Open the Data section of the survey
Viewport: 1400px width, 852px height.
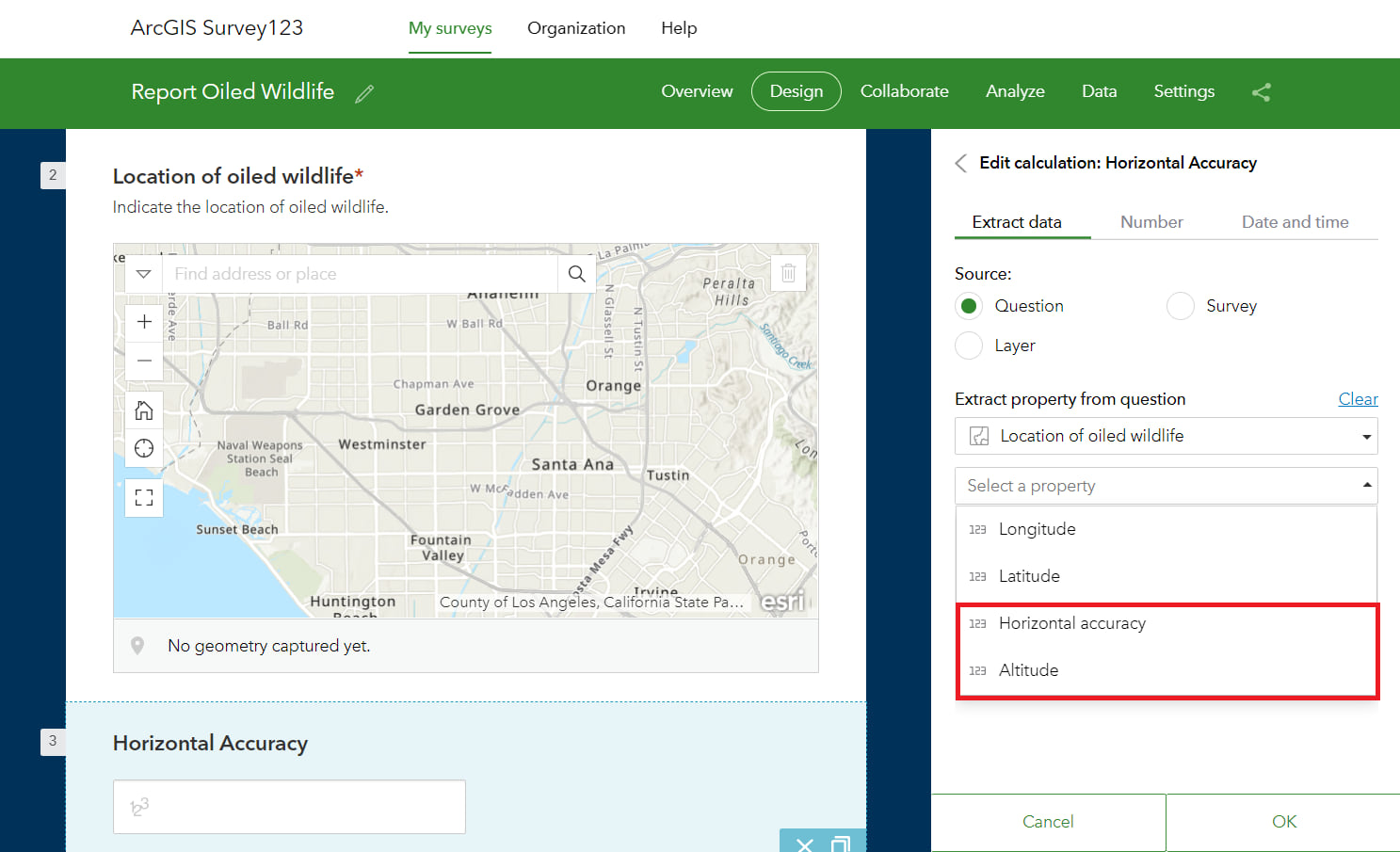click(1099, 91)
